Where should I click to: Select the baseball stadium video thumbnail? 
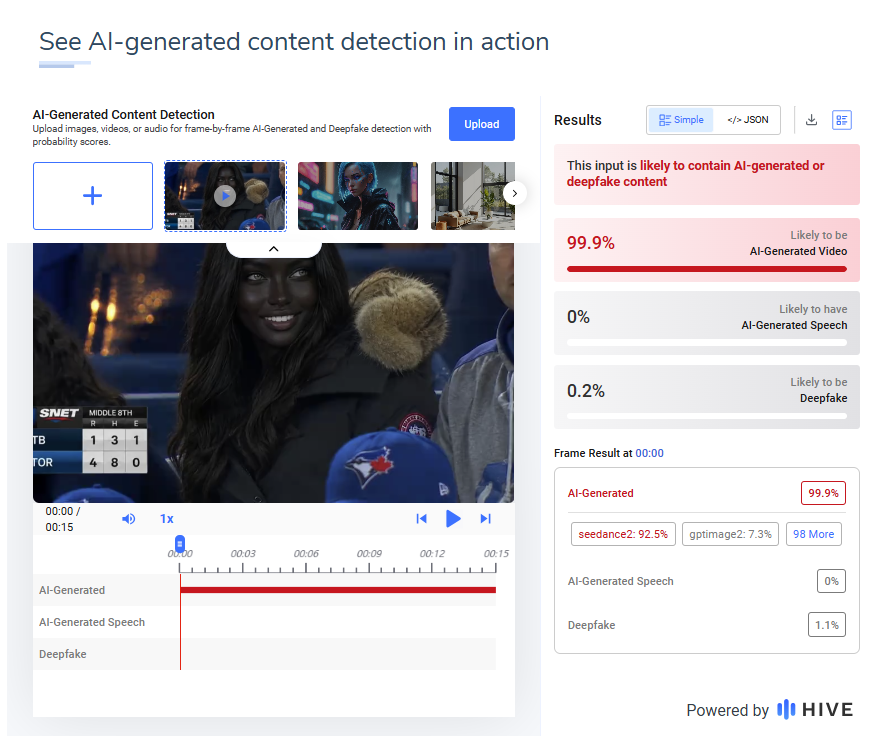coord(225,196)
